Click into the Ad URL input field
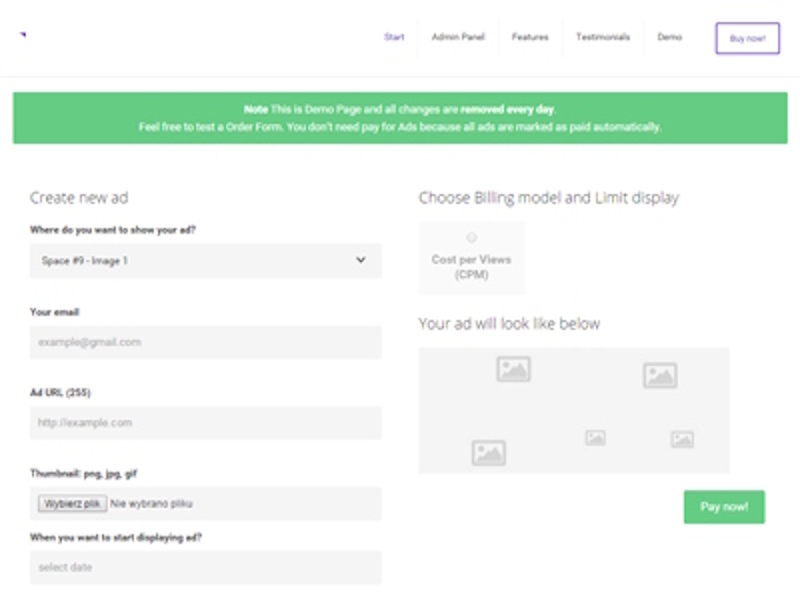This screenshot has height=600, width=800. (x=205, y=423)
